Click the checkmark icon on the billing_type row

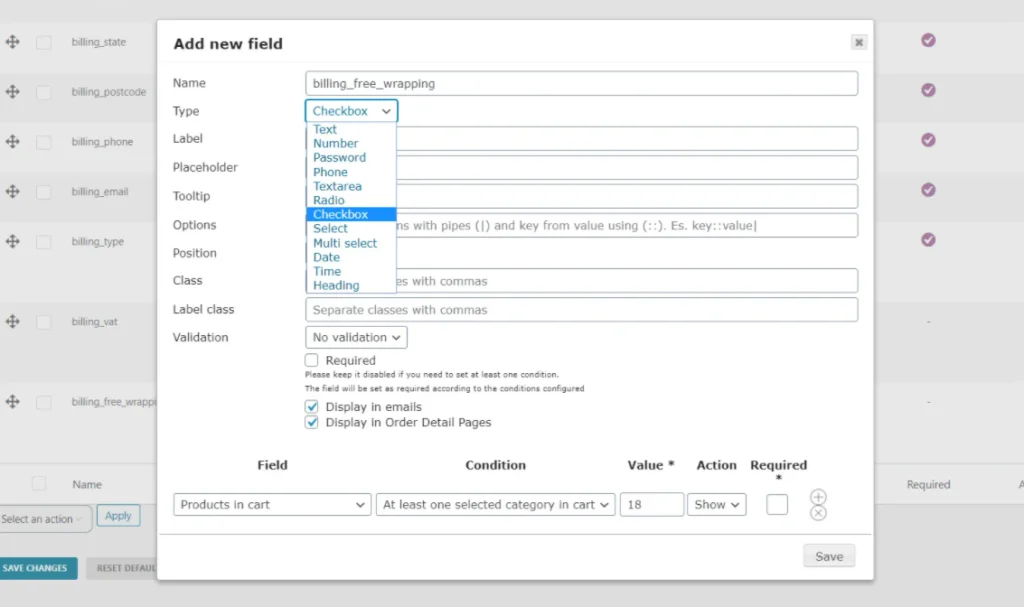pos(928,241)
